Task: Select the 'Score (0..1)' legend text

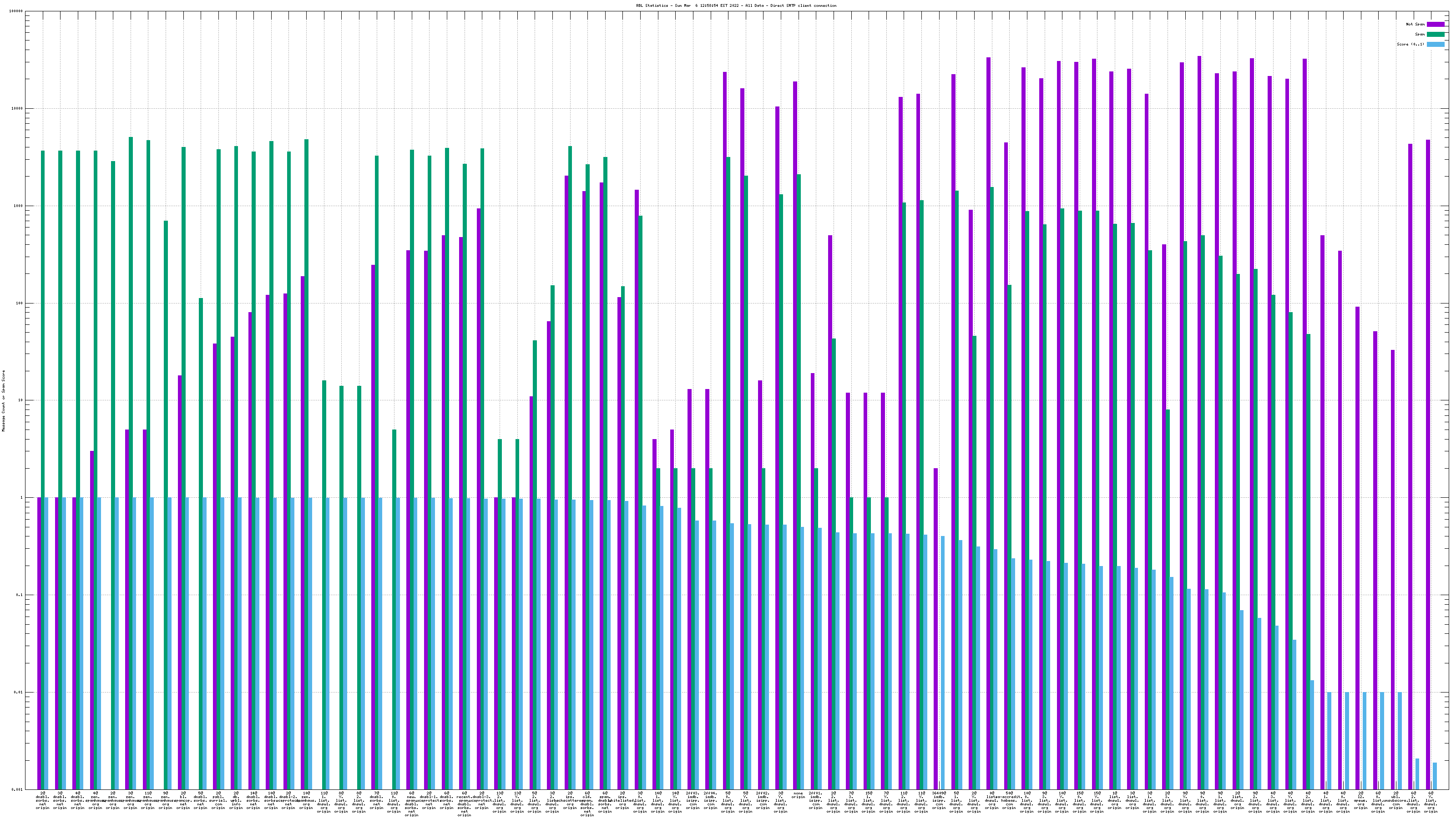Action: [1410, 44]
